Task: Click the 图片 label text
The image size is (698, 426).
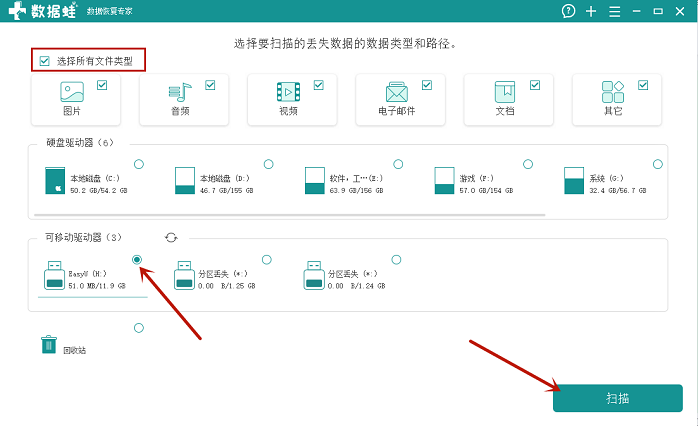Action: pyautogui.click(x=72, y=111)
